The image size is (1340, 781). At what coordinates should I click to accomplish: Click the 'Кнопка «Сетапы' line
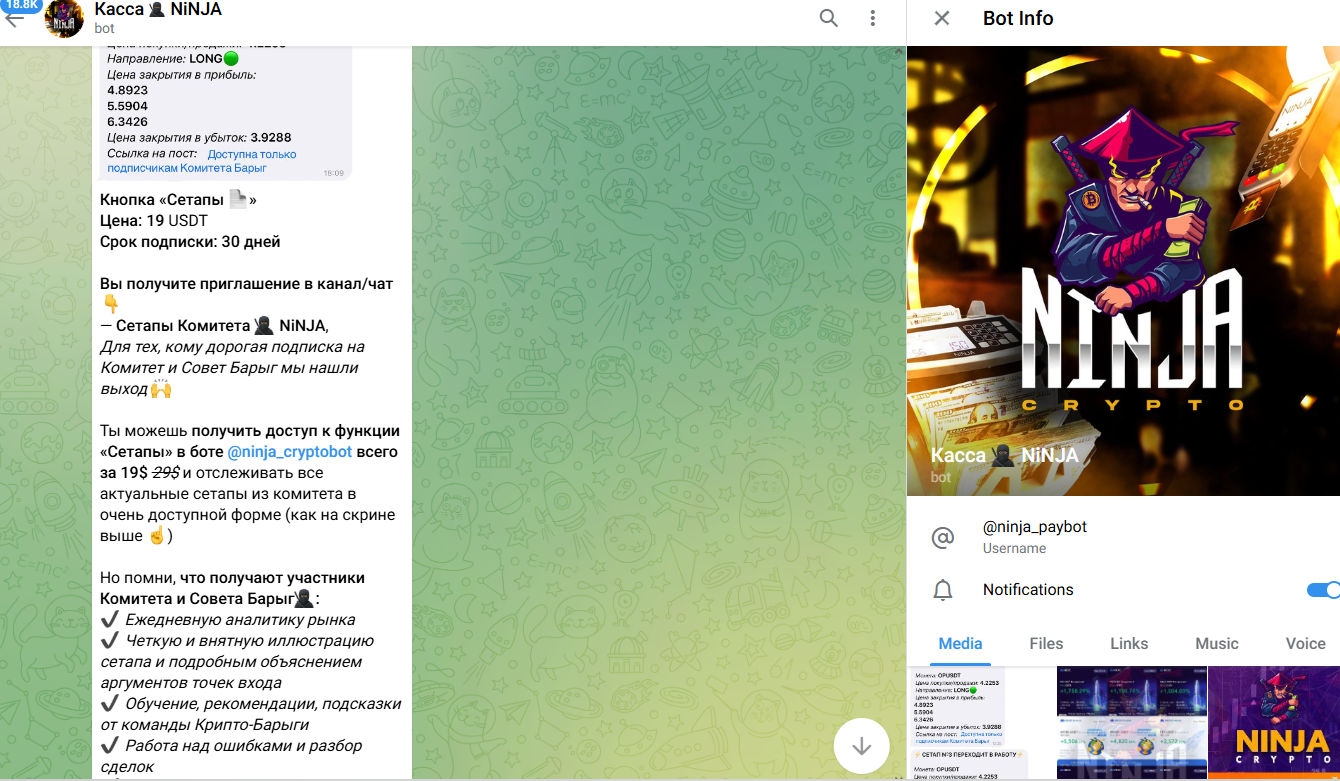coord(178,200)
